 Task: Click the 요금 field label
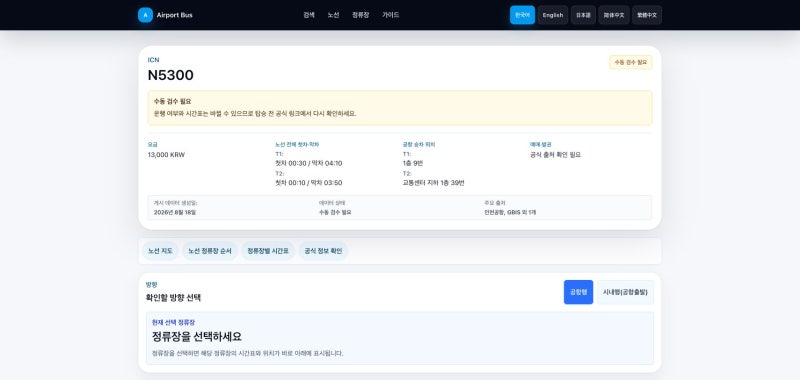(x=153, y=145)
